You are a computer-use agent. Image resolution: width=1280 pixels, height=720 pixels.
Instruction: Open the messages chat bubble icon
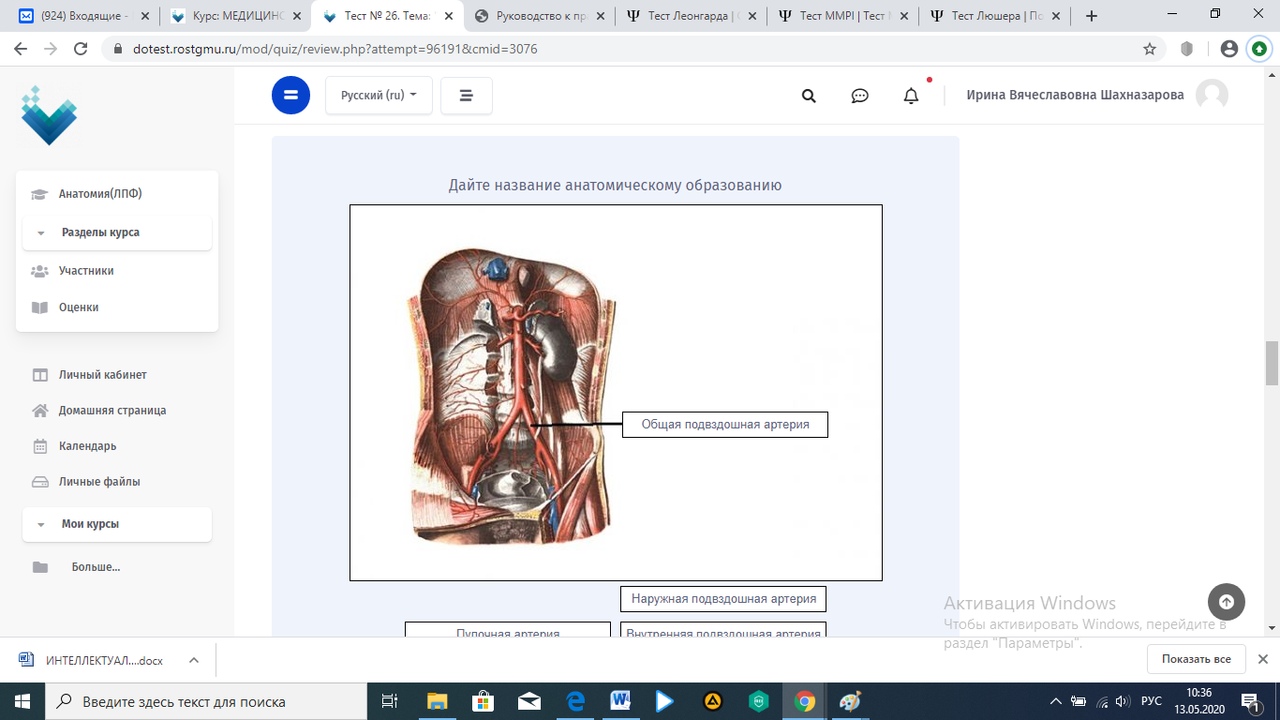point(860,96)
